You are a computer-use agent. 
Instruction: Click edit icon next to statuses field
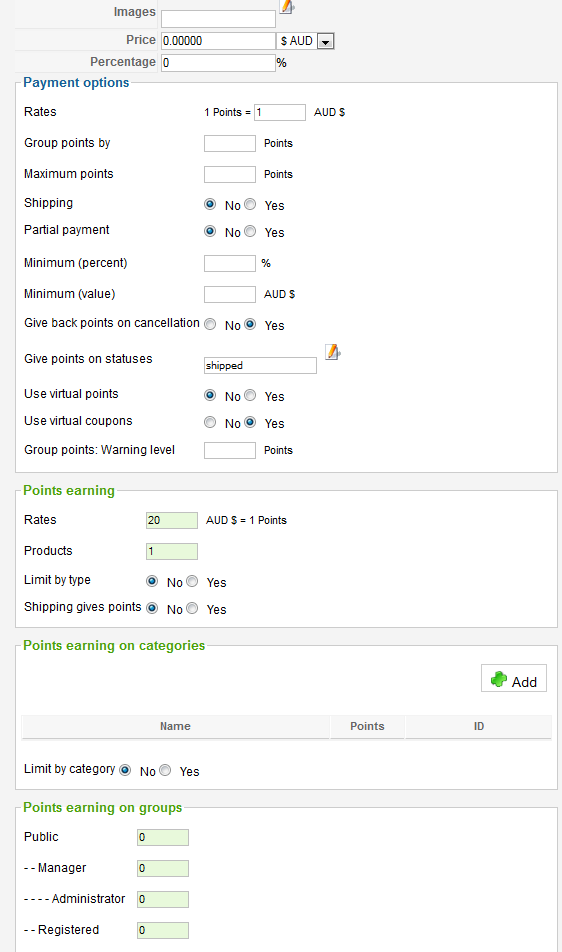[333, 352]
